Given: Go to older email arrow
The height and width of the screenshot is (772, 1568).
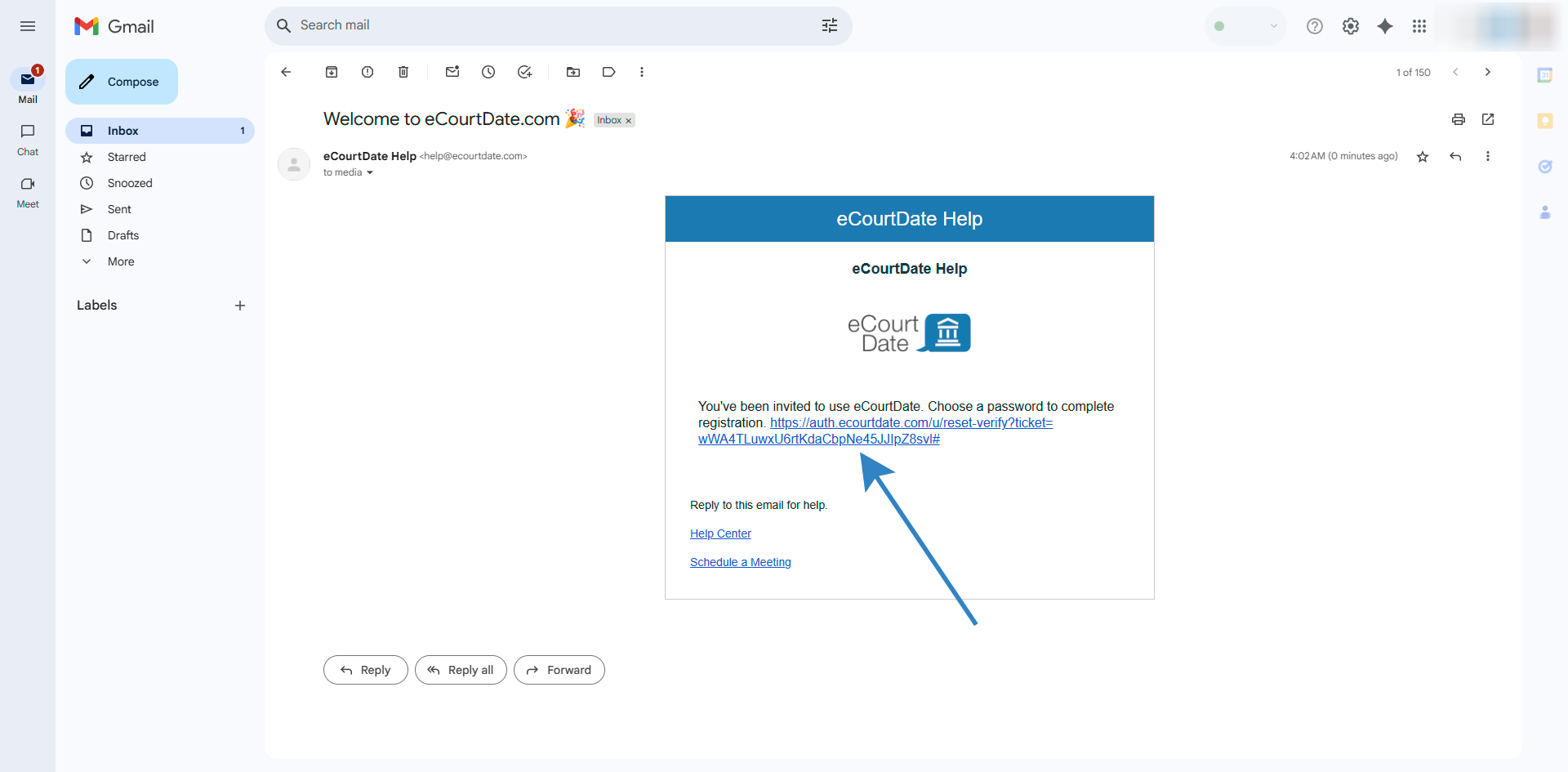Looking at the screenshot, I should (1488, 72).
